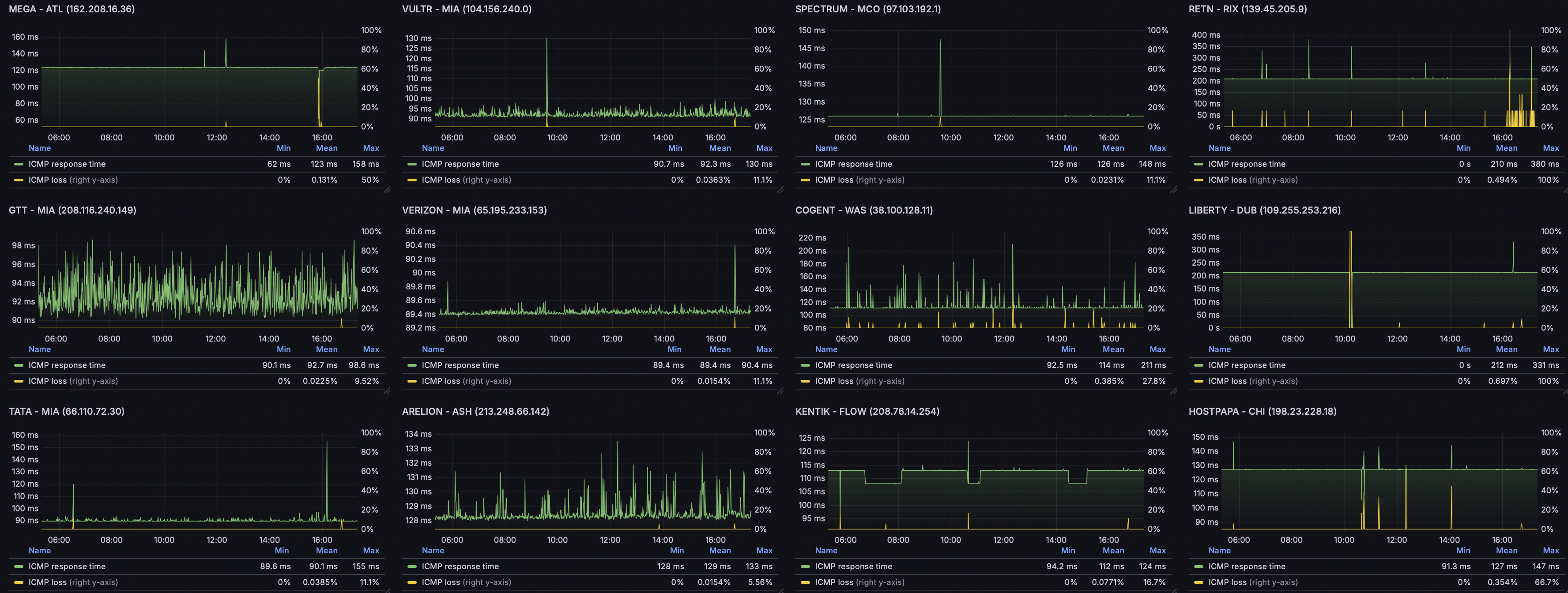The height and width of the screenshot is (593, 1568).
Task: Click resize handle of VERIZON - MIA panel
Action: 780,391
